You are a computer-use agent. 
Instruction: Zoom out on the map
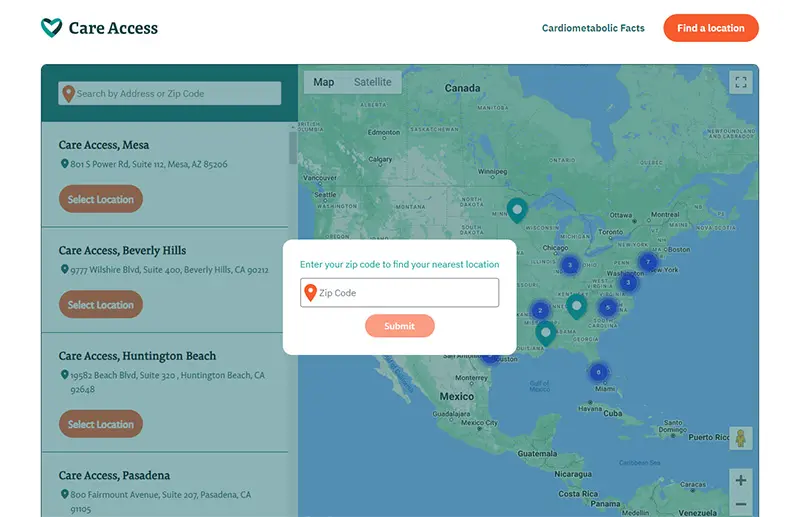click(740, 505)
